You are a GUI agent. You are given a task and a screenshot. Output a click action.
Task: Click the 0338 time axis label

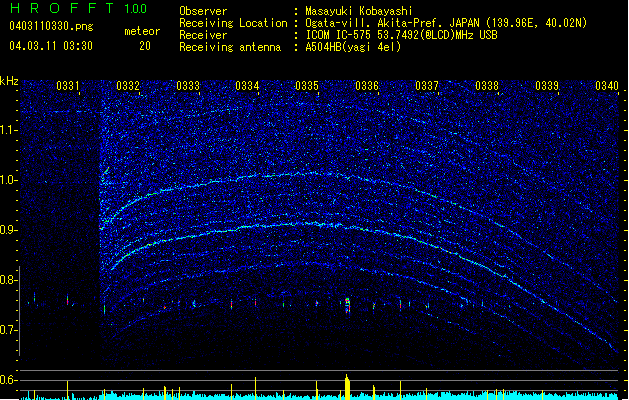487,86
